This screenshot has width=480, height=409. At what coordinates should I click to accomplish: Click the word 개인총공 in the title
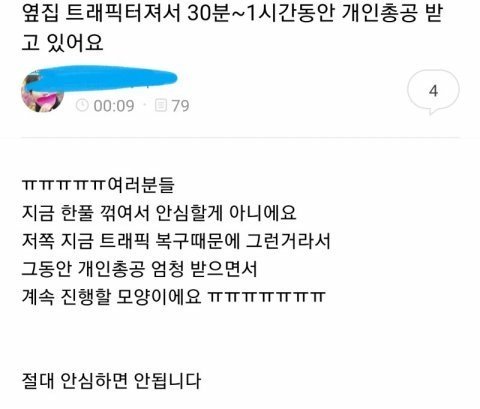[380, 13]
